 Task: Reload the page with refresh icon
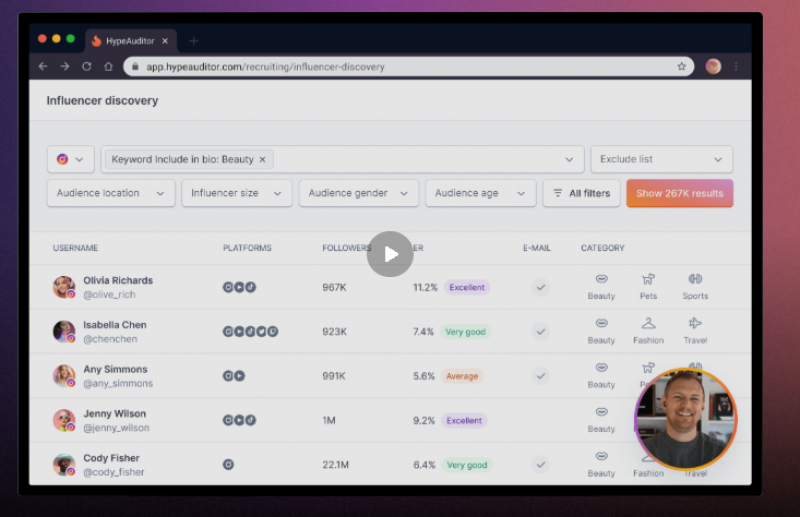[x=87, y=66]
